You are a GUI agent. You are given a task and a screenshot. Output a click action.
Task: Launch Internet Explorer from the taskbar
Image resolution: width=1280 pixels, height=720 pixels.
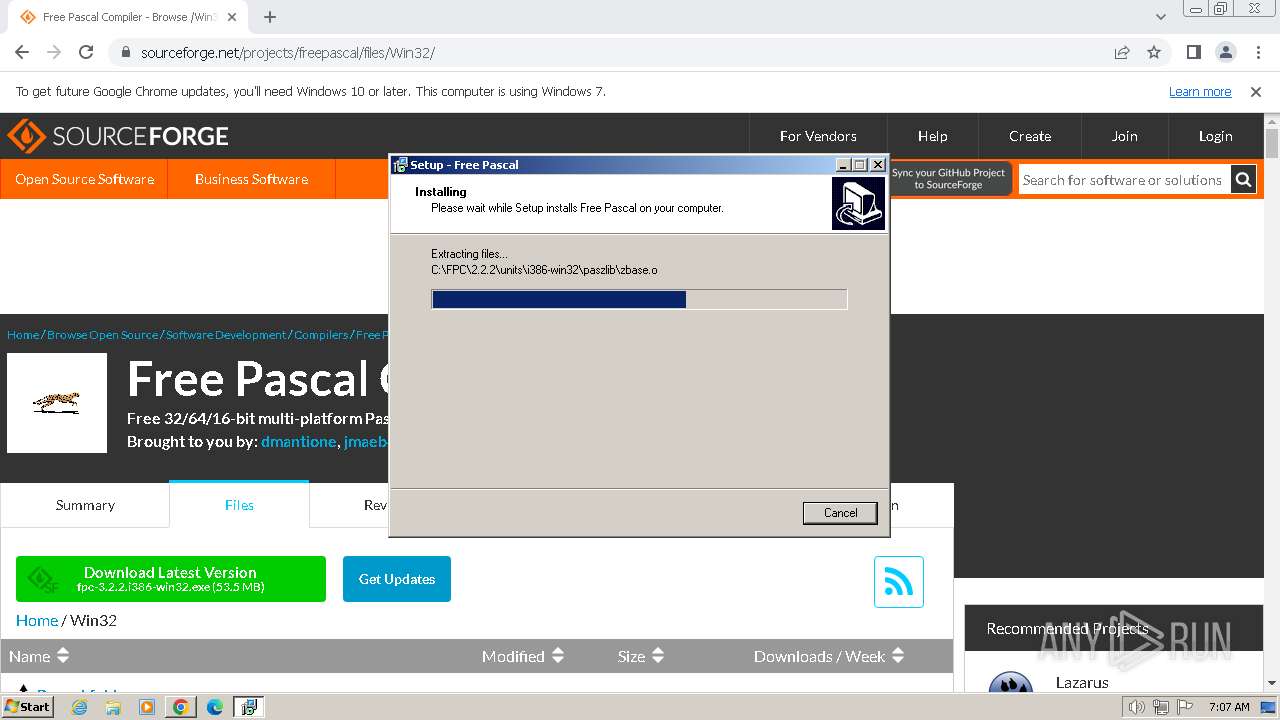80,707
